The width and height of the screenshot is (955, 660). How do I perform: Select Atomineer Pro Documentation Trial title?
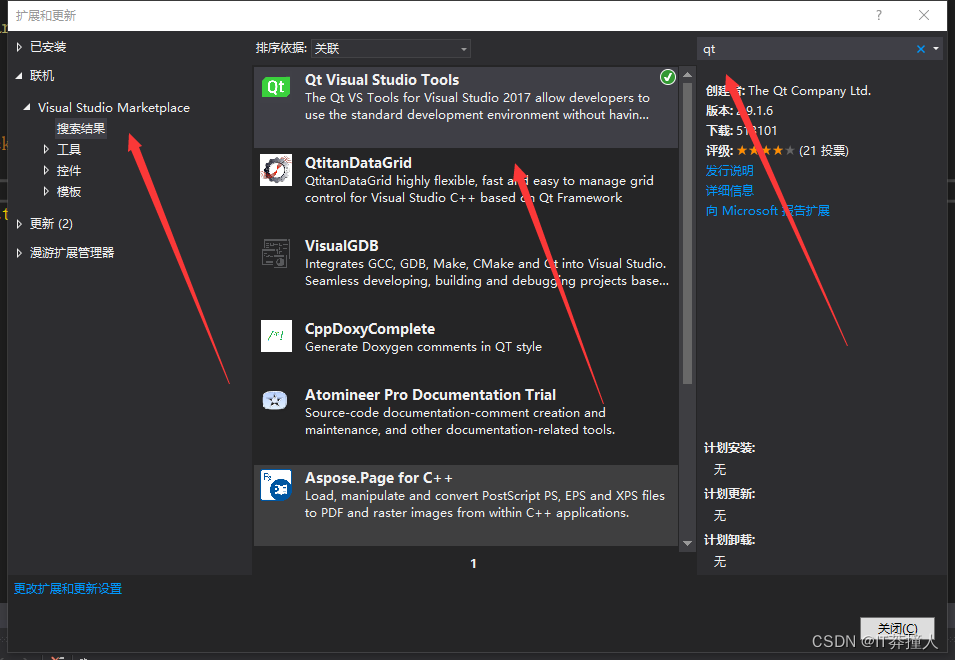click(x=430, y=395)
